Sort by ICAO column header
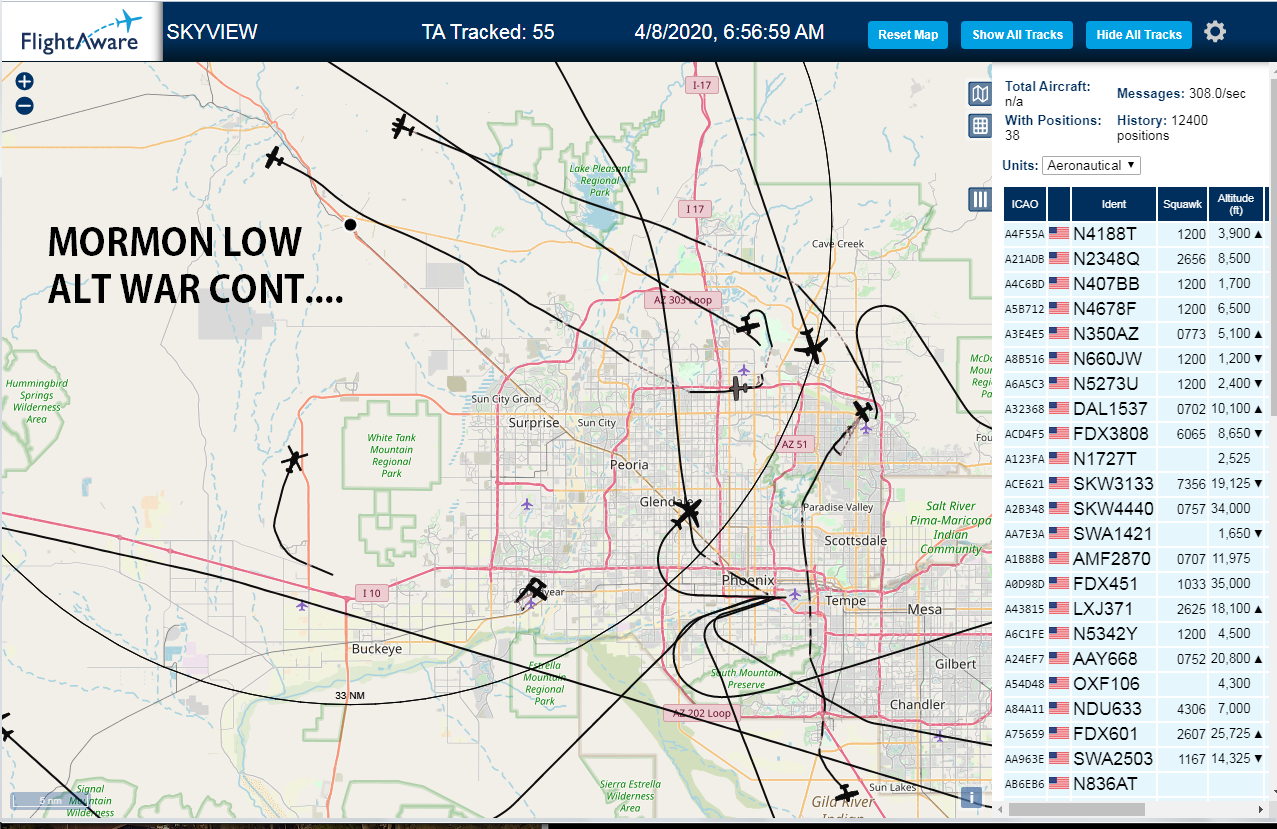The width and height of the screenshot is (1277, 829). pos(1025,204)
